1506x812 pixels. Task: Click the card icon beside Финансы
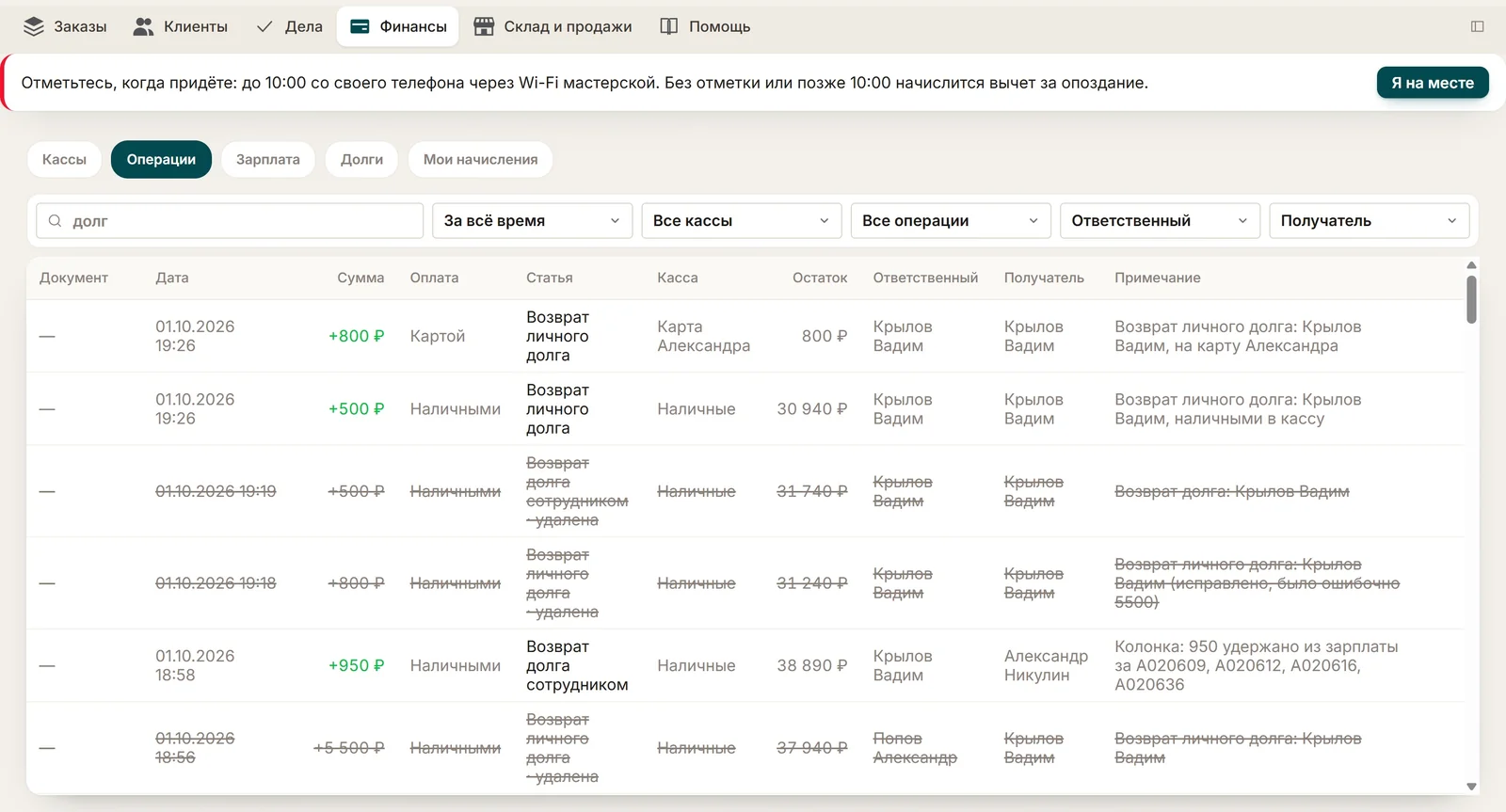[360, 26]
